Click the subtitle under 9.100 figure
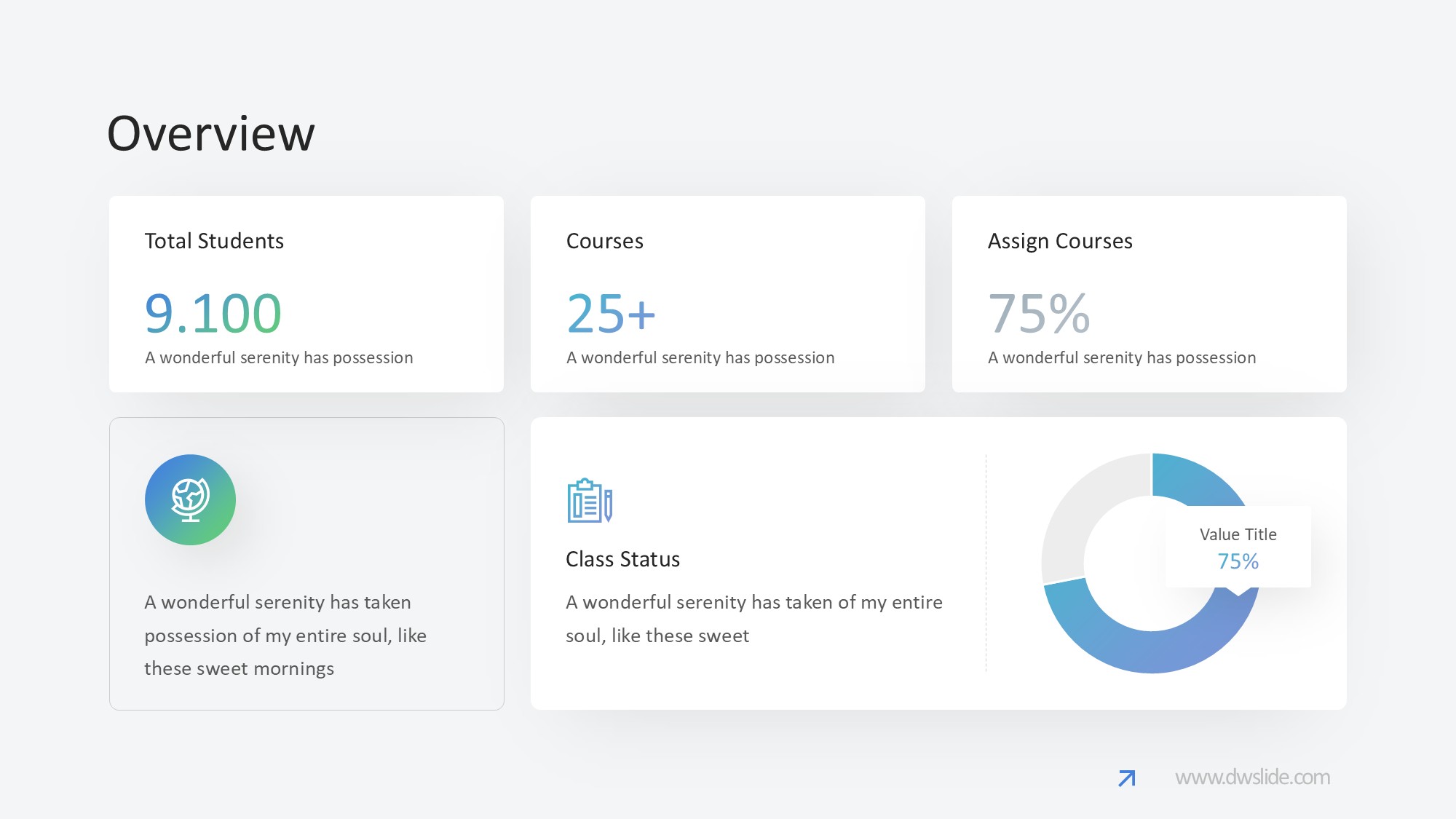 278,357
